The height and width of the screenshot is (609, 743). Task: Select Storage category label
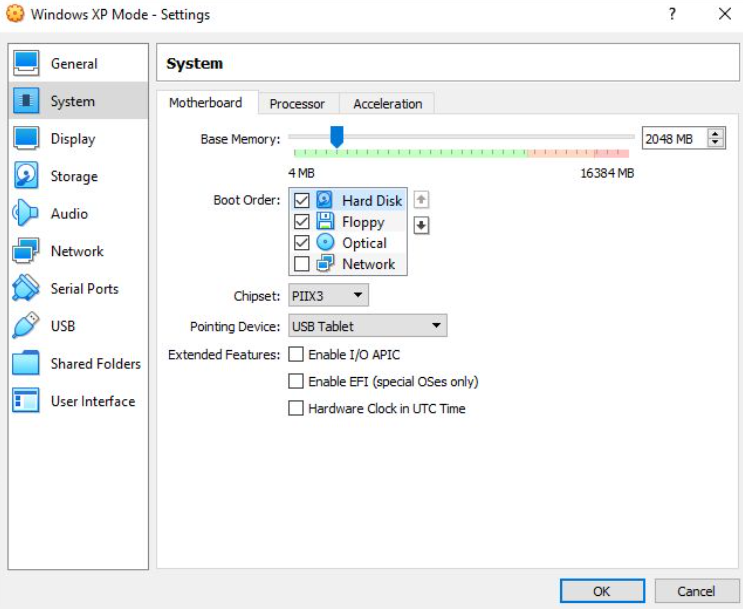click(74, 176)
